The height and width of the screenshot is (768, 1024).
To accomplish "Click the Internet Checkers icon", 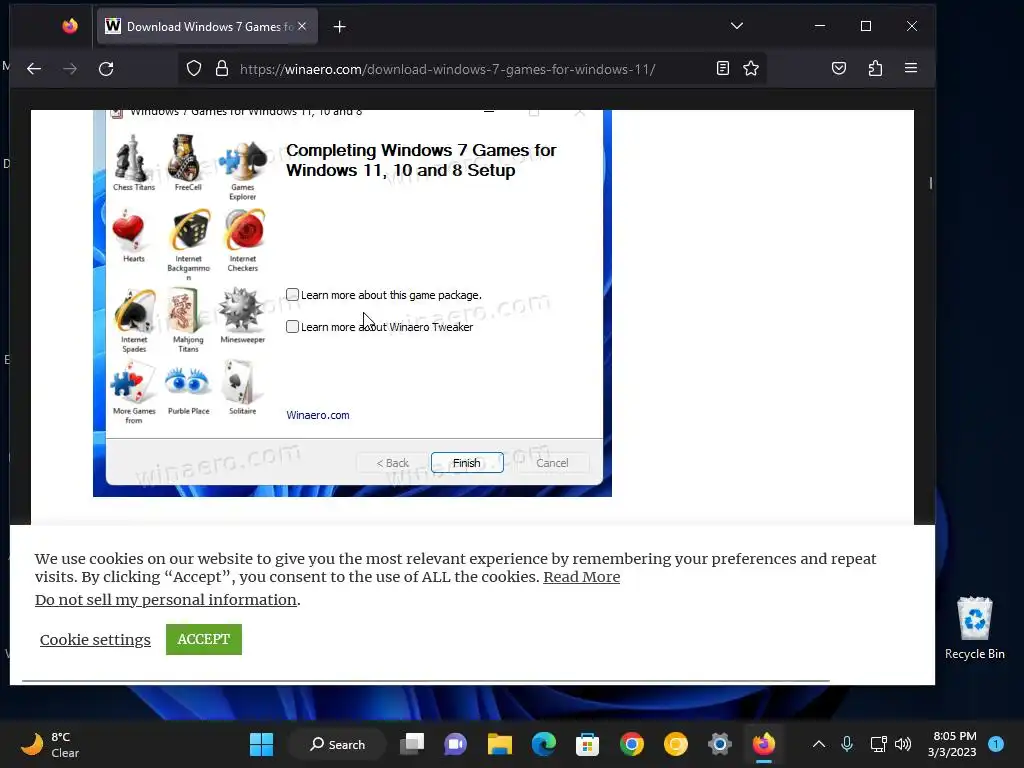I will point(242,240).
